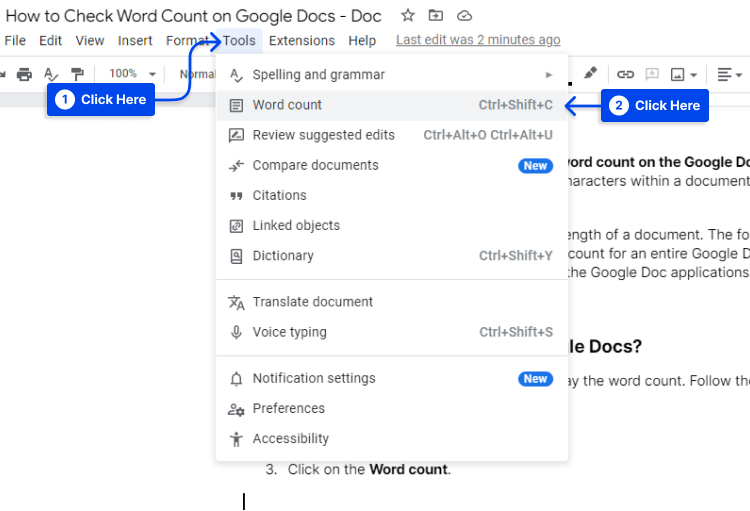Click the Ctrl+Shift+C shortcut text
Viewport: 750px width, 511px height.
(516, 105)
